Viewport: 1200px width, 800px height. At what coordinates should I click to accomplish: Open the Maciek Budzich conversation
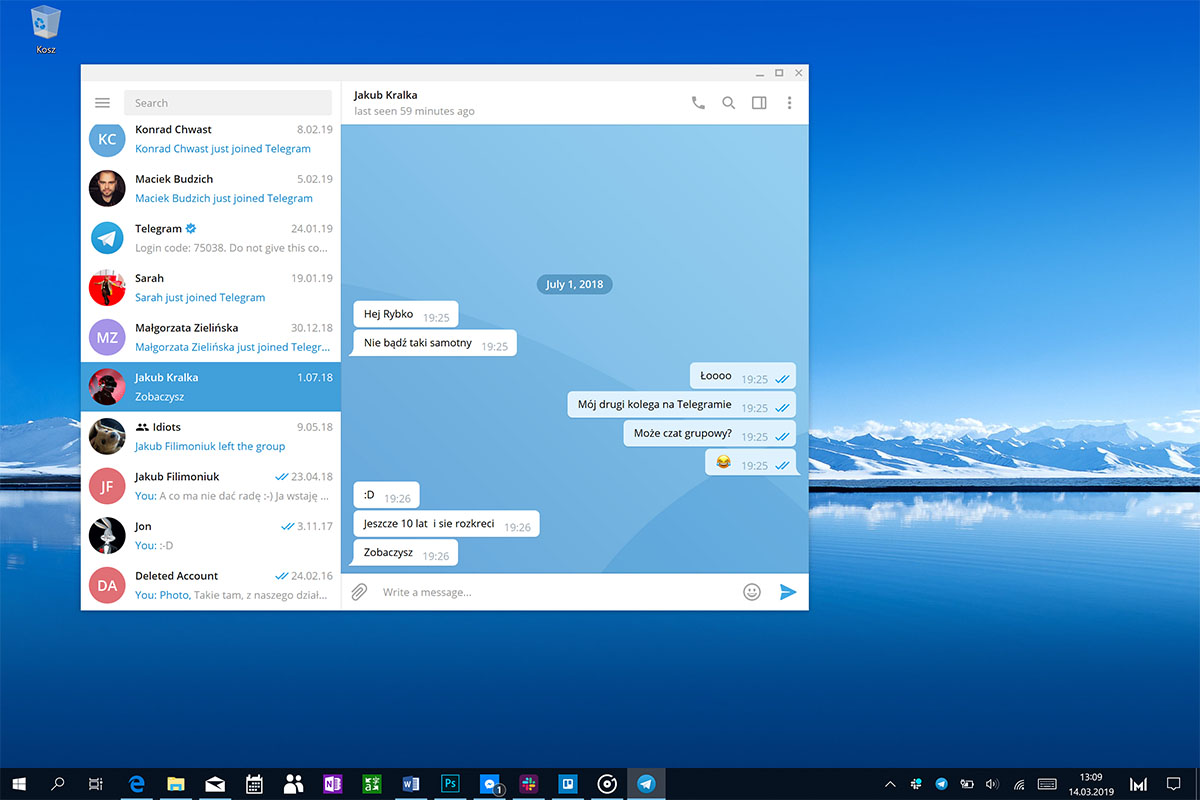211,188
